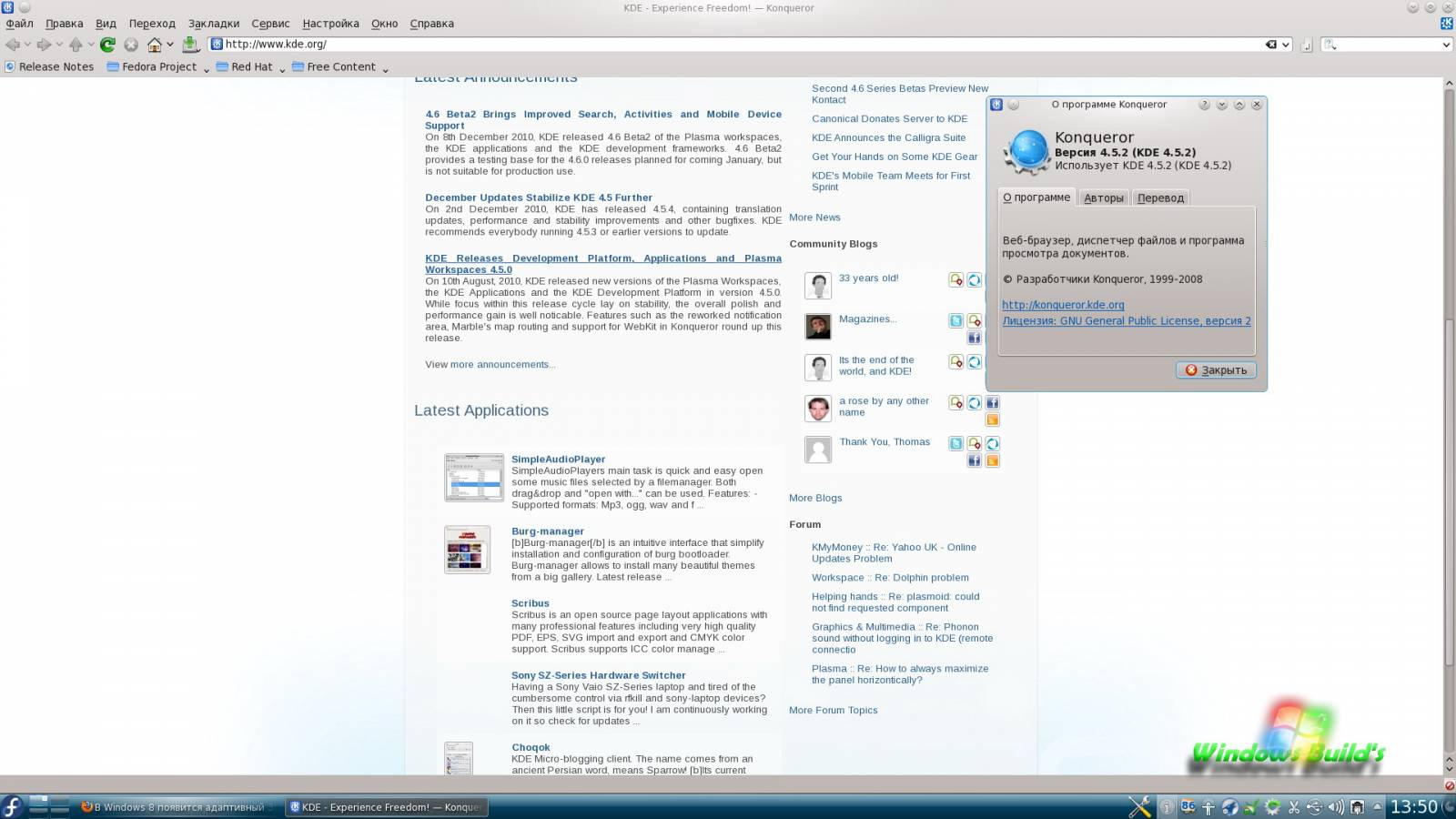The height and width of the screenshot is (819, 1456).
Task: Click the notifications info tray icon
Action: (x=1167, y=807)
